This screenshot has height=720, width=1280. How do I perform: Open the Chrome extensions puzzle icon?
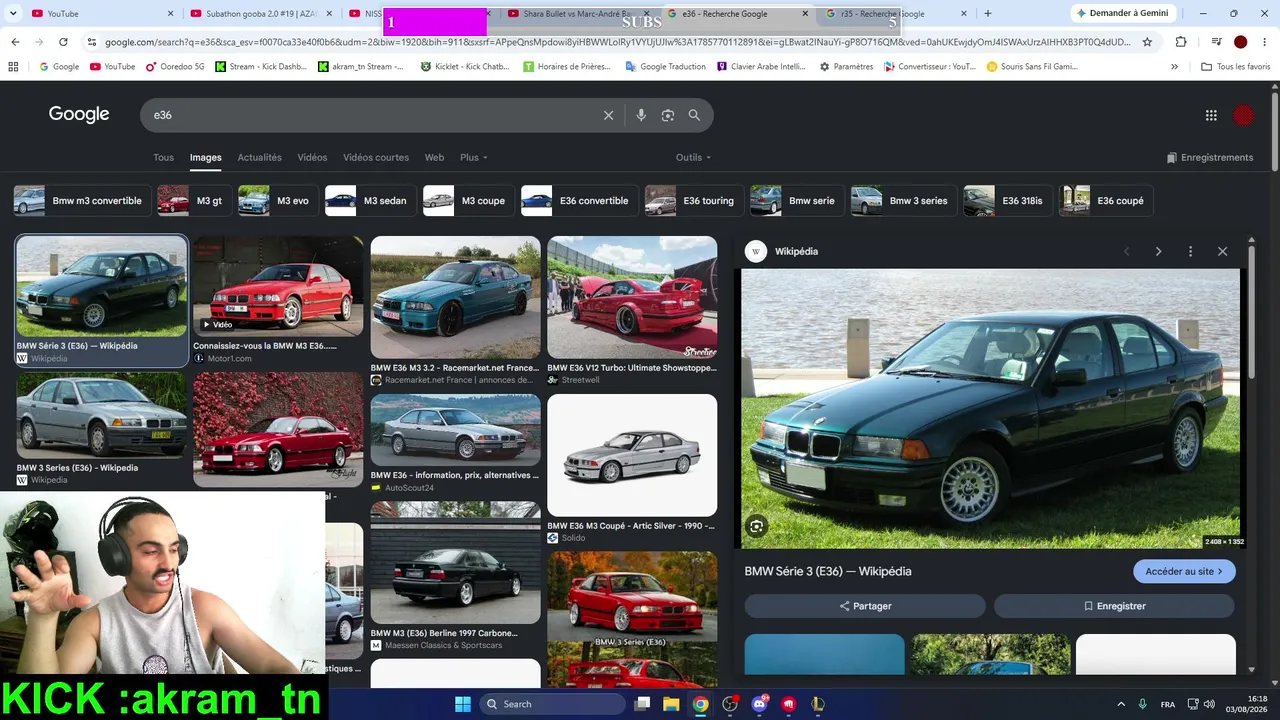pyautogui.click(x=1181, y=42)
